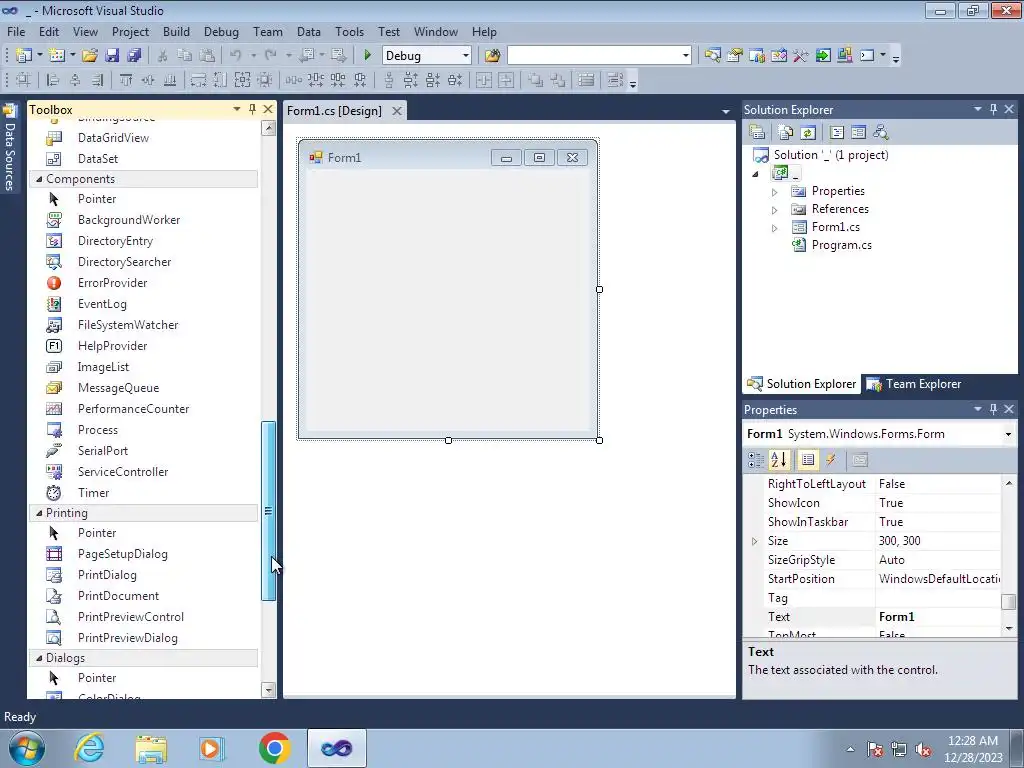Select the ErrorProvider component in the Toolbox
Screen dimensions: 1024x768
(112, 283)
